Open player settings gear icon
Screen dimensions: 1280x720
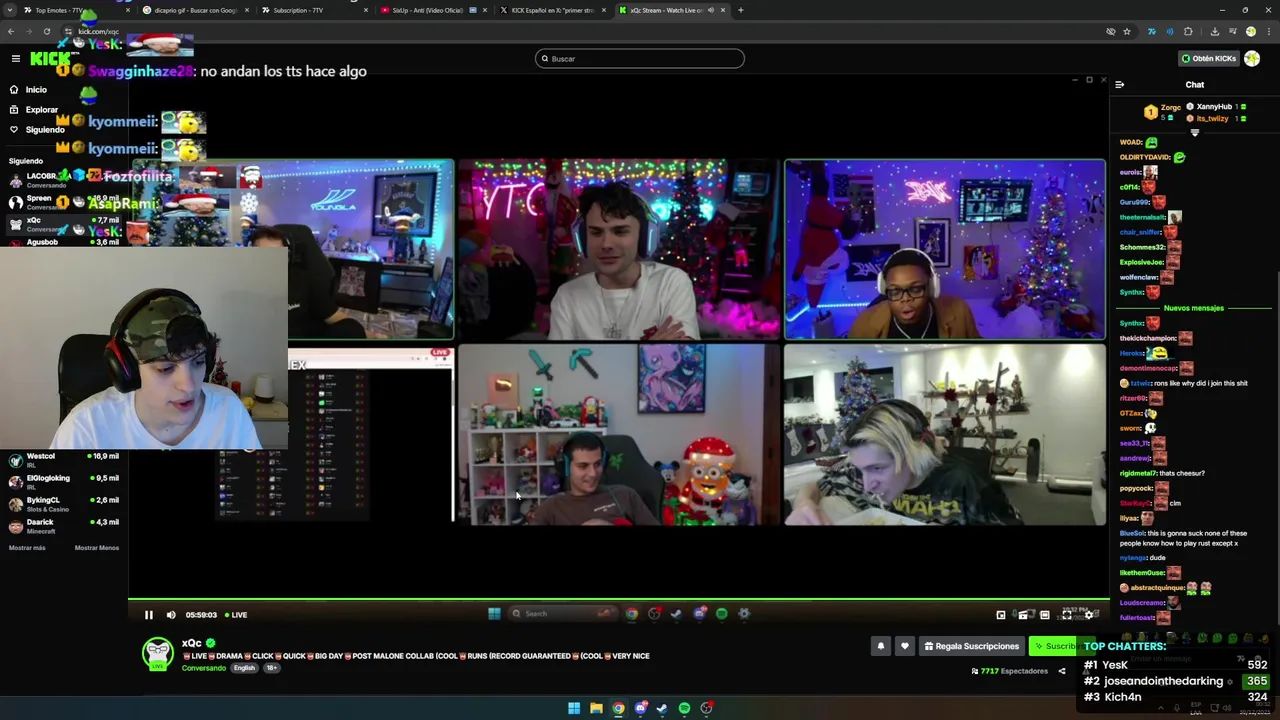point(1090,615)
